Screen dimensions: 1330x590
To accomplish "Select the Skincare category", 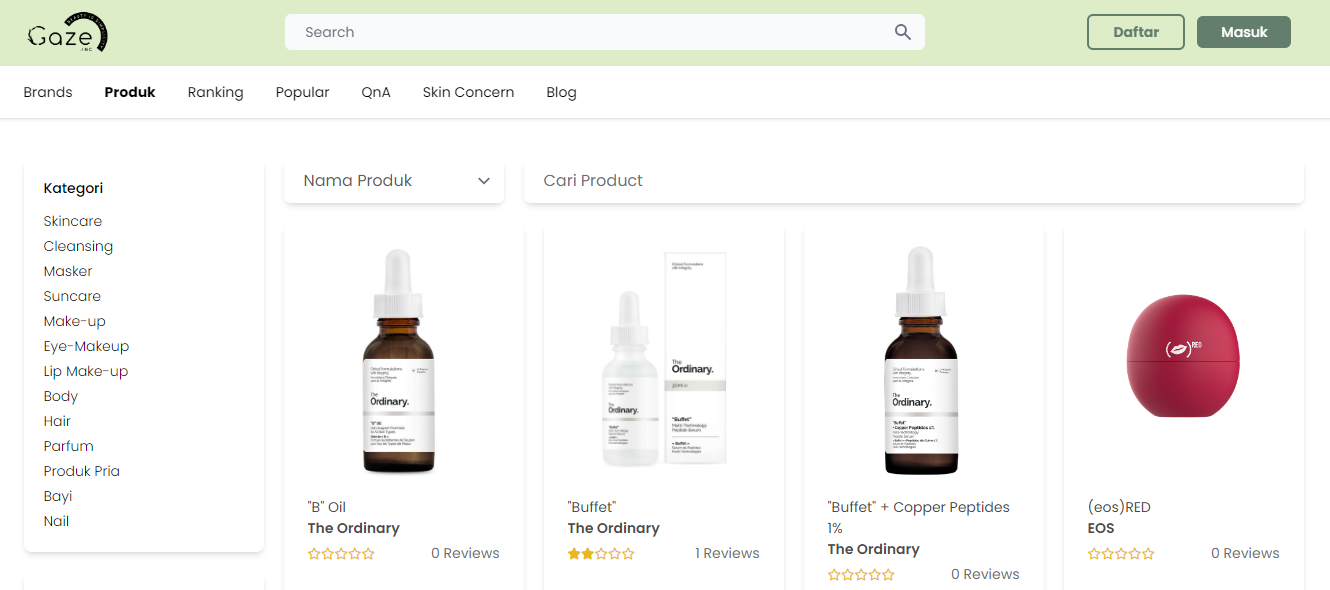I will (73, 221).
